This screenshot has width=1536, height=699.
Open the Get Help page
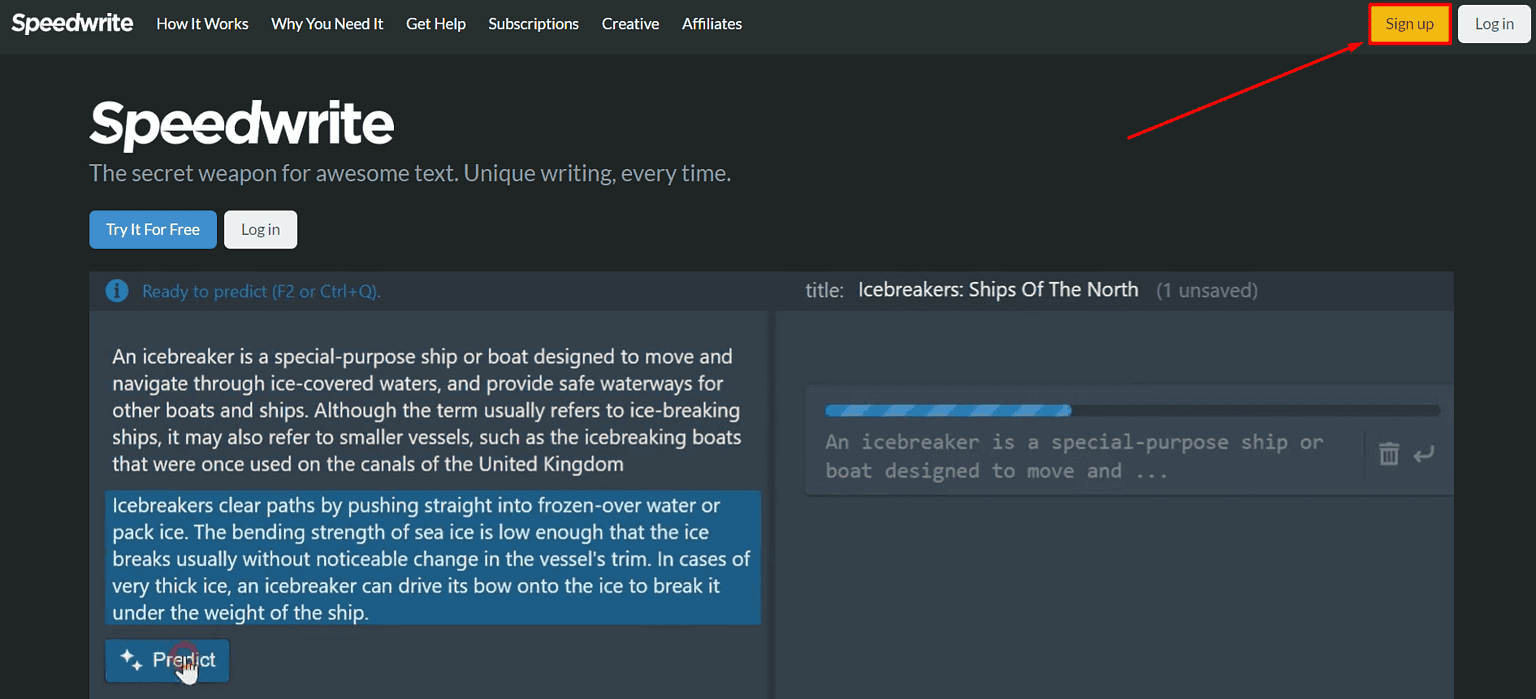[x=436, y=23]
